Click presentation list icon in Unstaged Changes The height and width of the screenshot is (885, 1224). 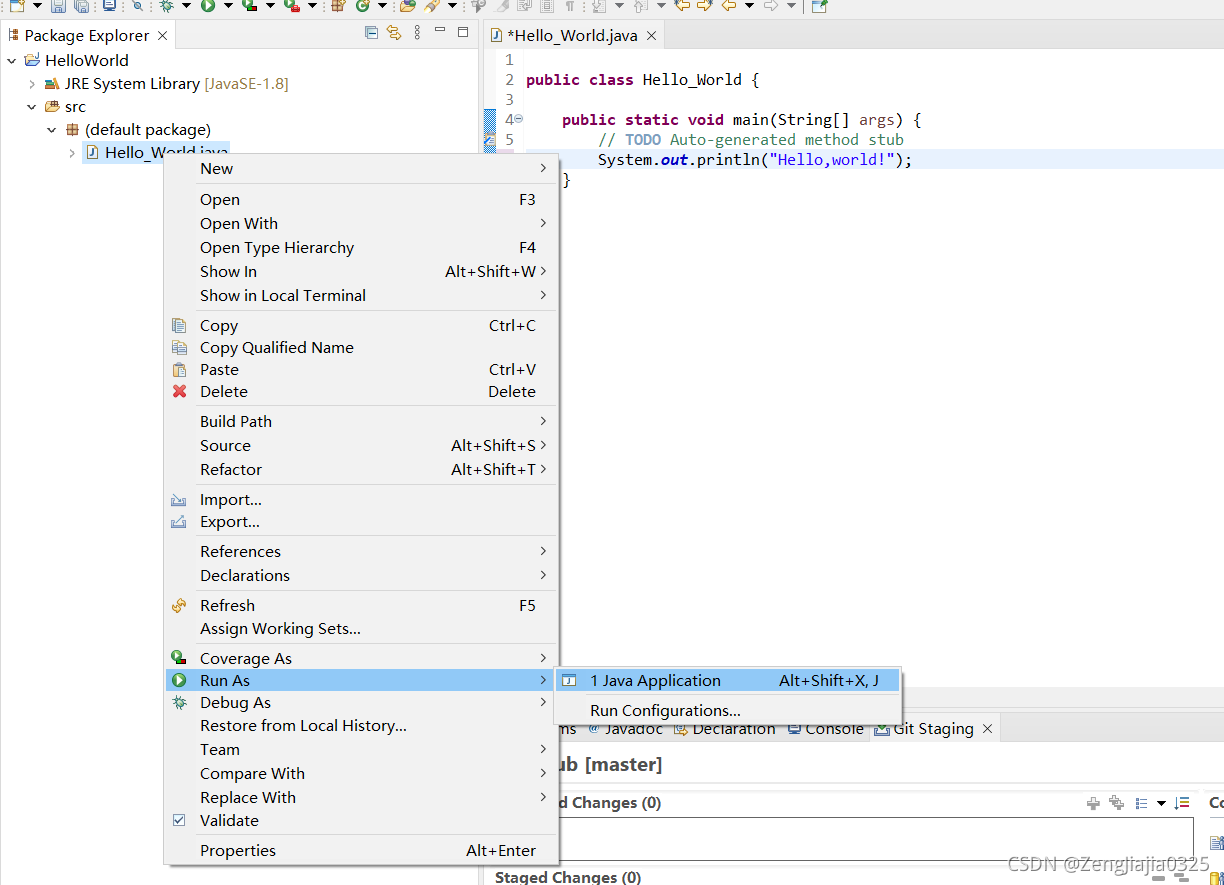1141,803
